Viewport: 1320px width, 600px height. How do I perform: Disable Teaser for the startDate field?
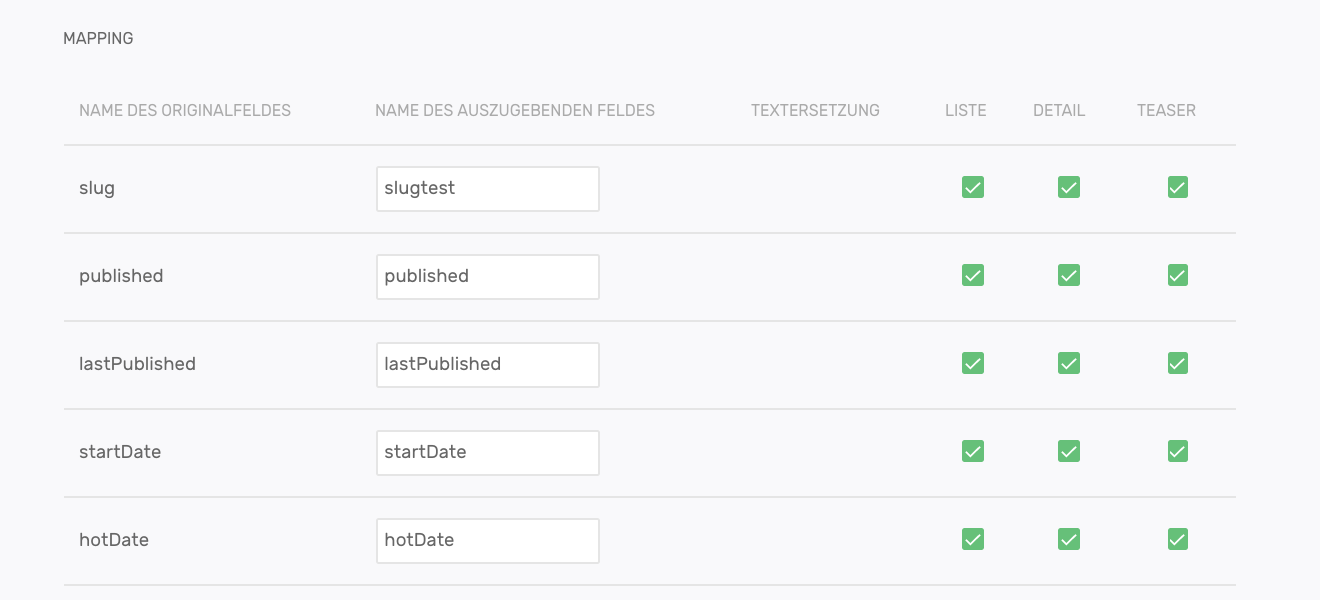click(x=1178, y=451)
